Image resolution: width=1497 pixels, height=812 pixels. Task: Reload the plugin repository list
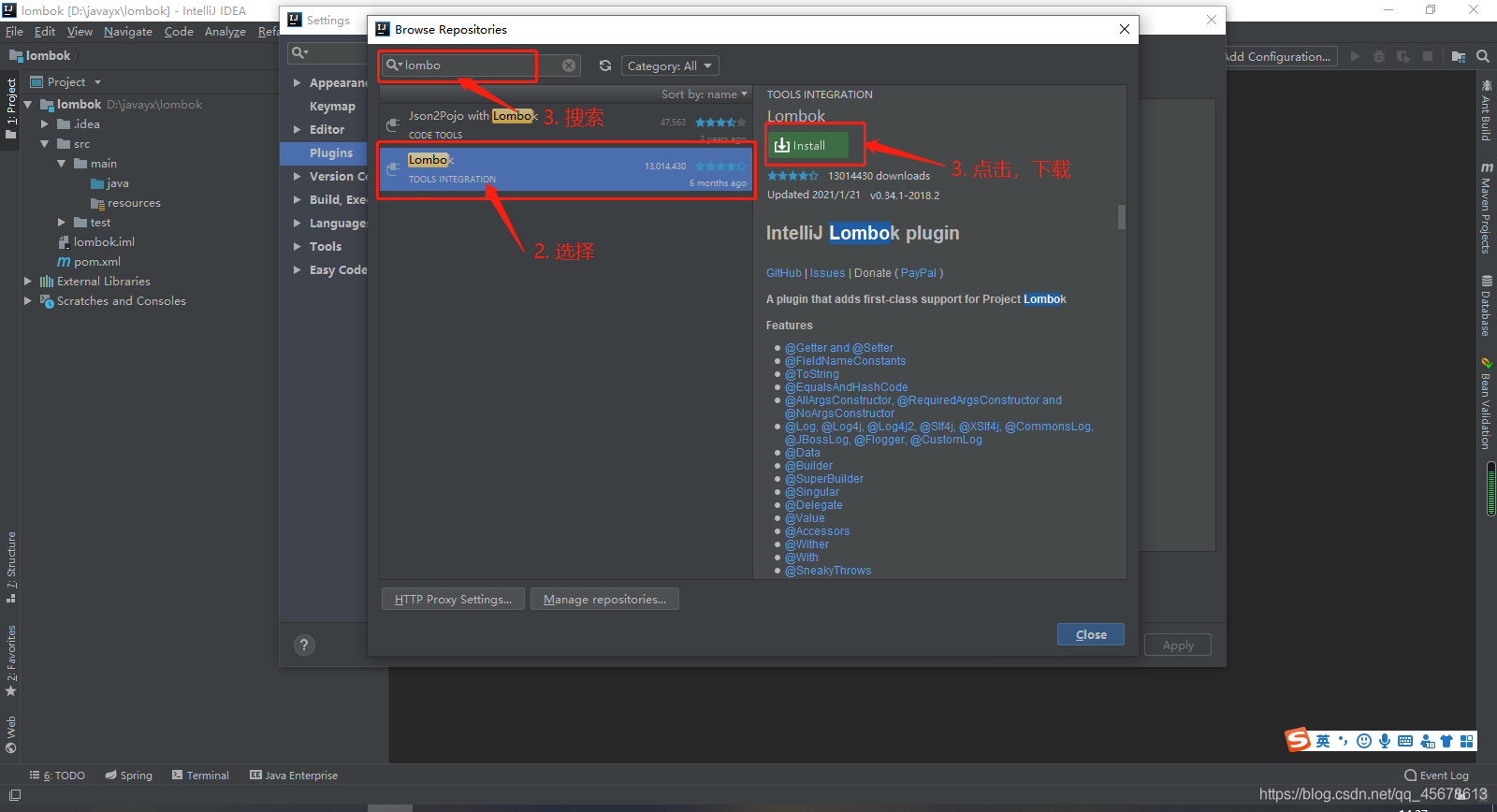[605, 65]
